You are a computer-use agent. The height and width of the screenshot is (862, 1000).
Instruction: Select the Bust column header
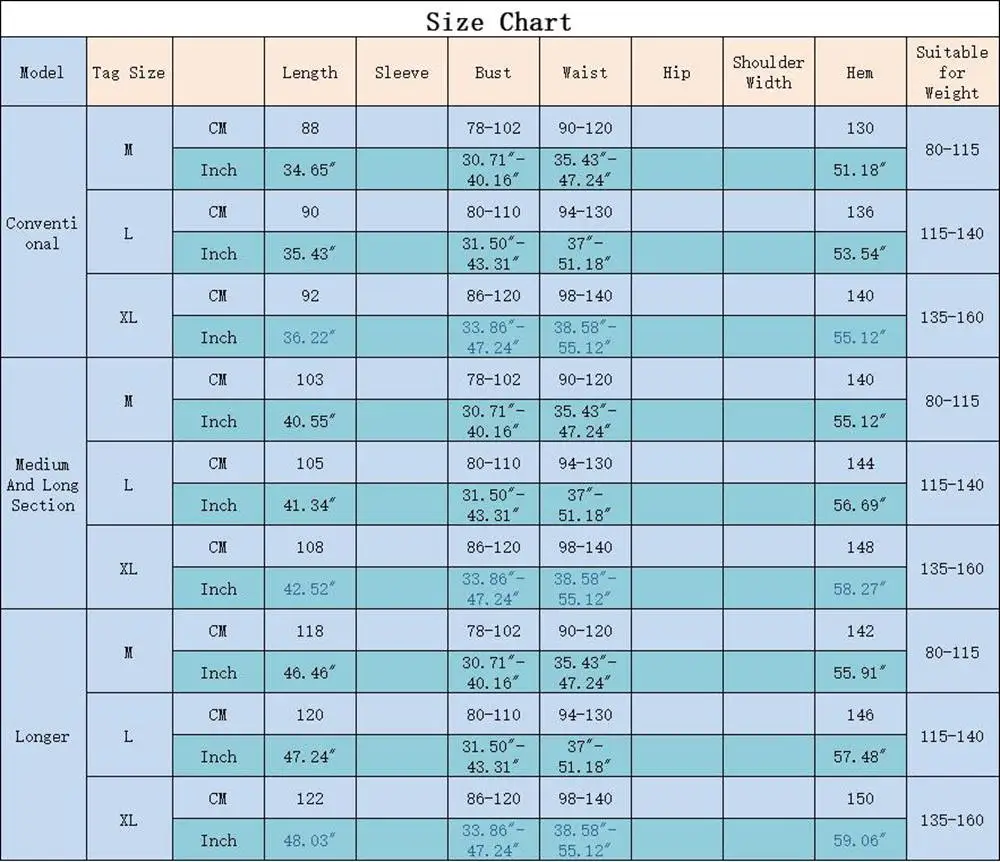494,72
